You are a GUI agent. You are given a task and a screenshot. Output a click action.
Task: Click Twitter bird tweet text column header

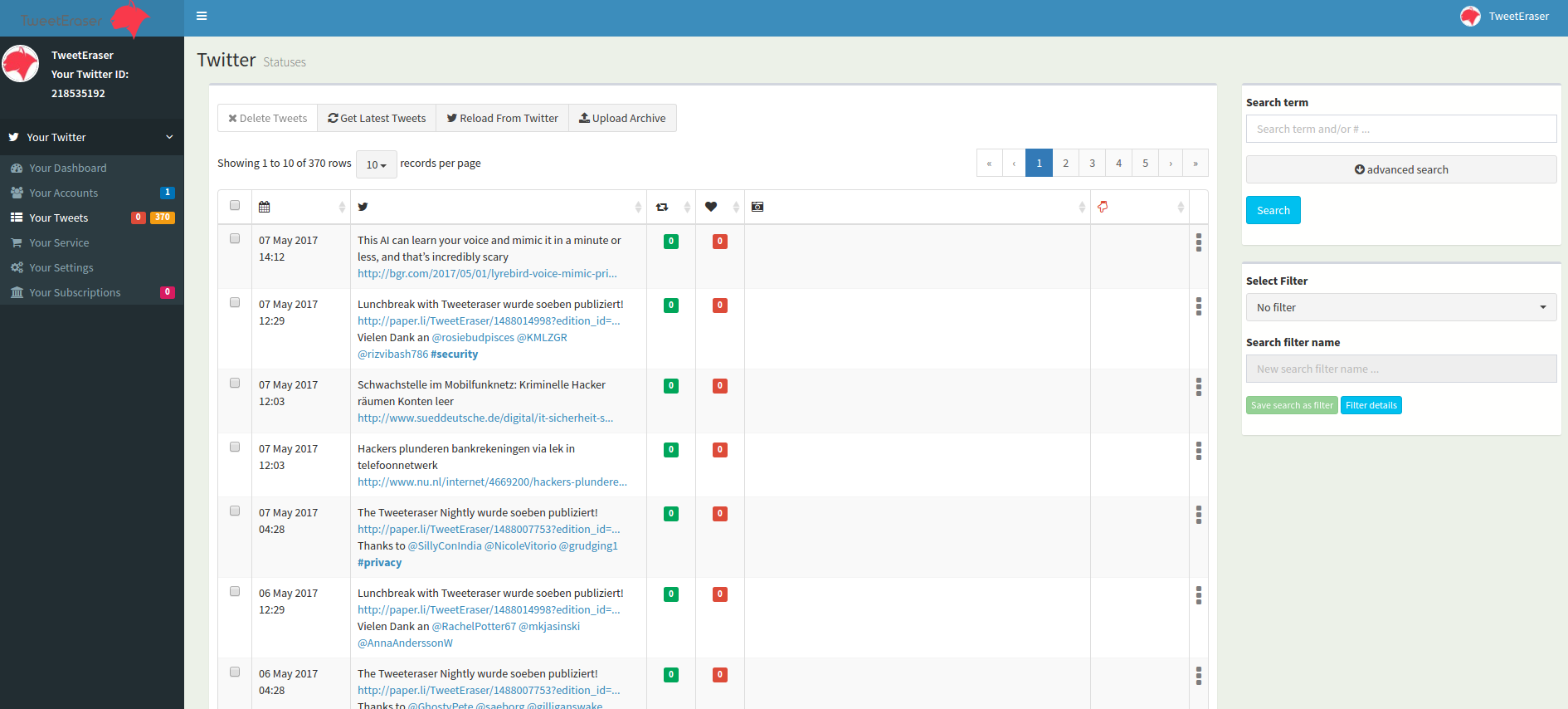click(x=363, y=207)
